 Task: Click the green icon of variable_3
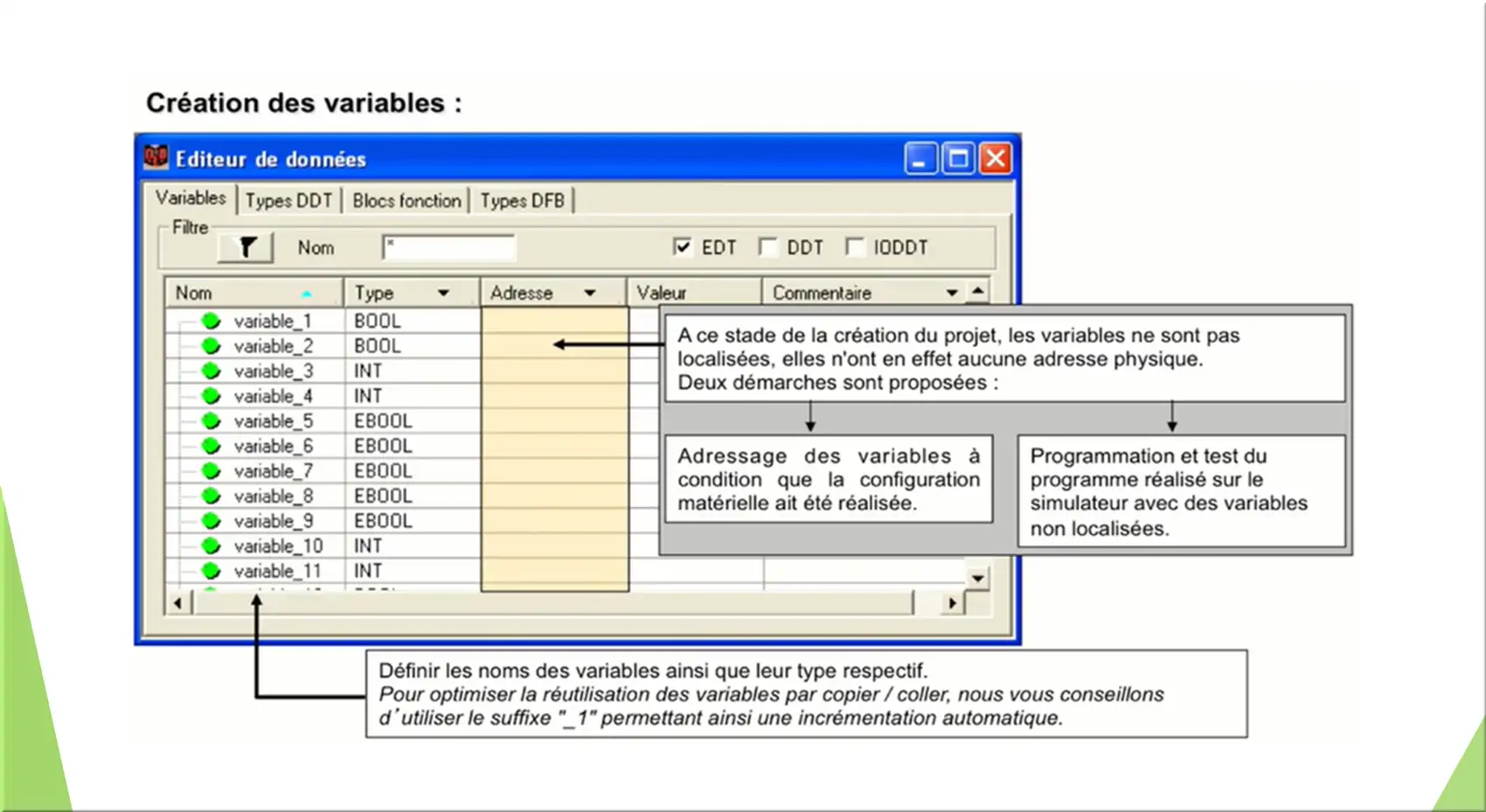(x=211, y=371)
